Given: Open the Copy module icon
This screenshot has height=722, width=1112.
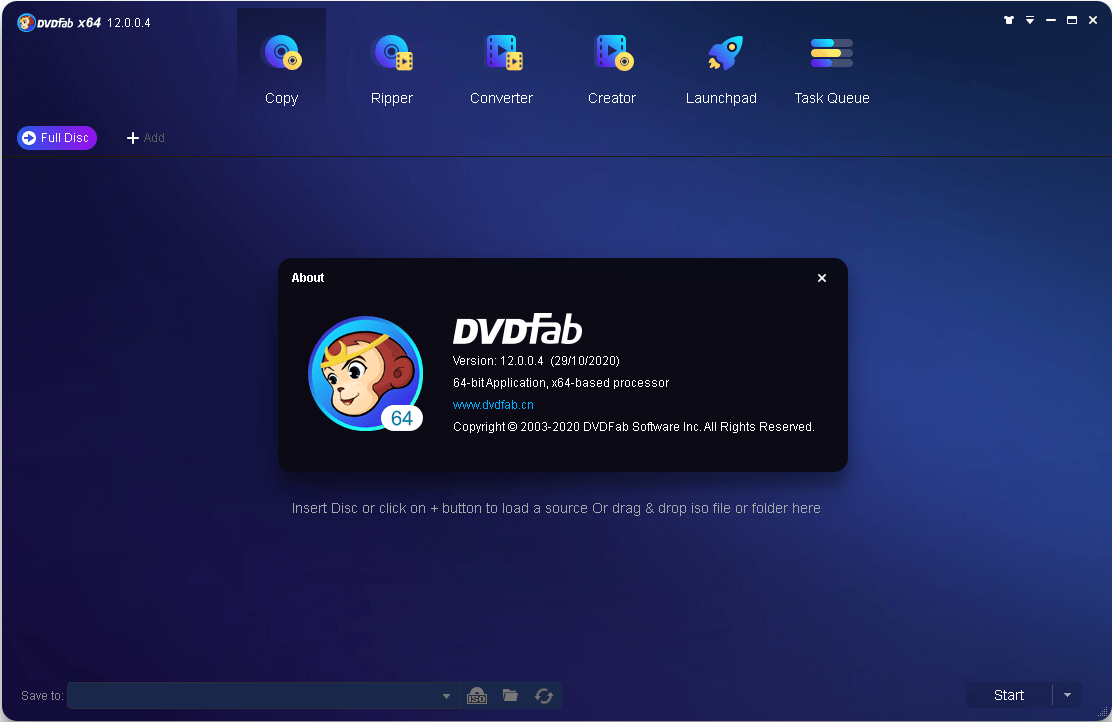Looking at the screenshot, I should (282, 53).
